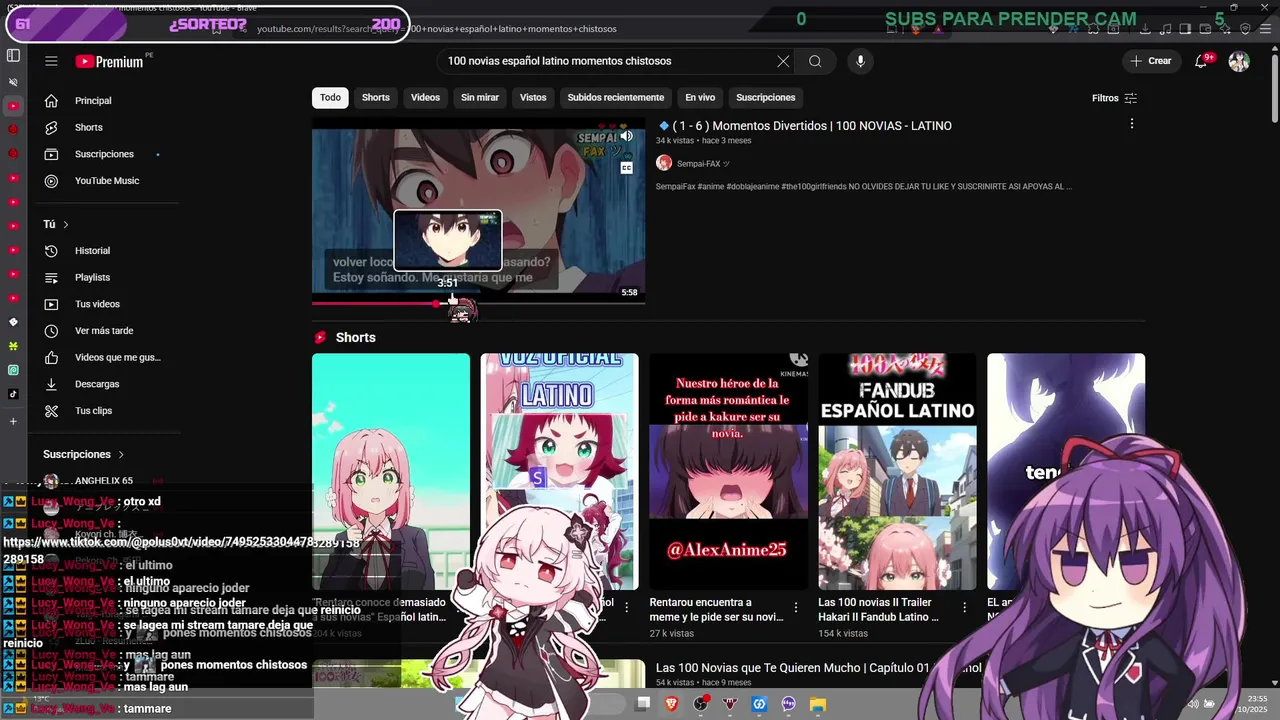
Task: Open the pink-hair girl Shorts thumbnail
Action: [391, 471]
